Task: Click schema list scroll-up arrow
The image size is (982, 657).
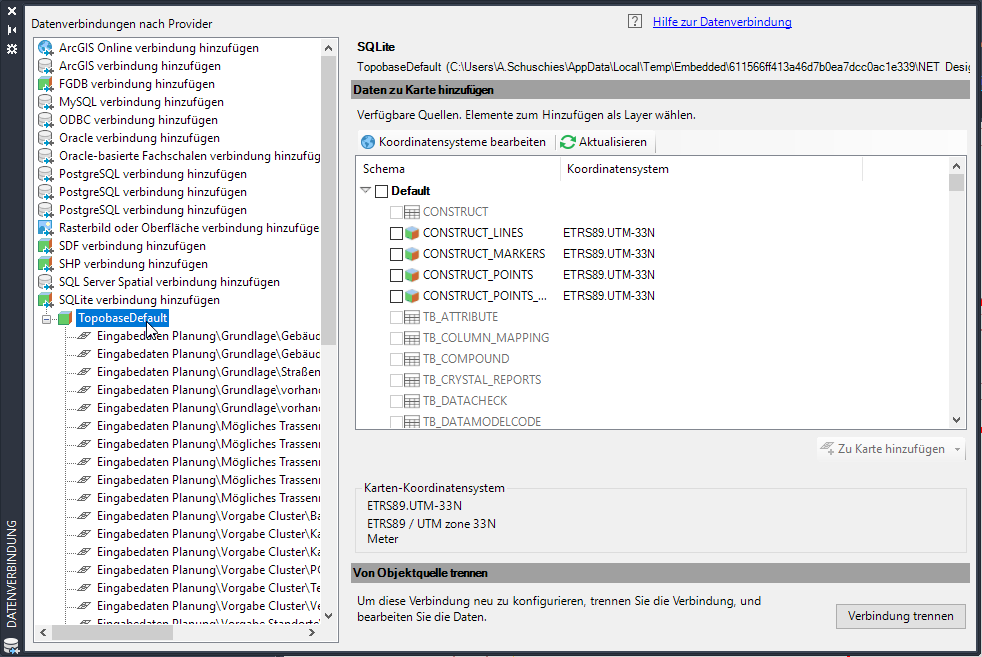Action: point(956,166)
